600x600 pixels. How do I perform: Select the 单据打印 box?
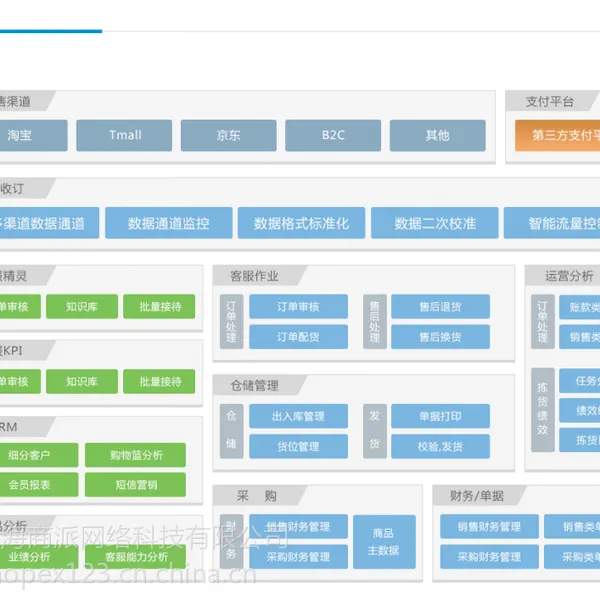(440, 416)
